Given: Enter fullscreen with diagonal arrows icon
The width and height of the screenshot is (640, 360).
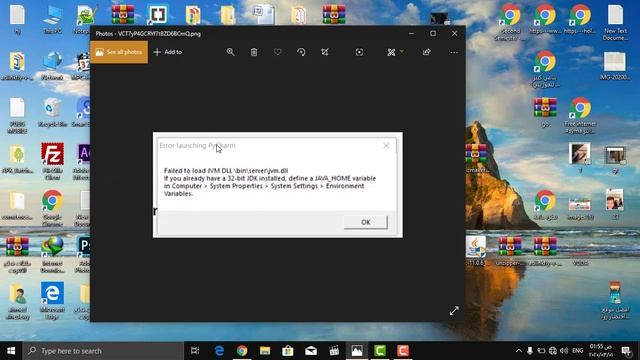Looking at the screenshot, I should click(454, 311).
